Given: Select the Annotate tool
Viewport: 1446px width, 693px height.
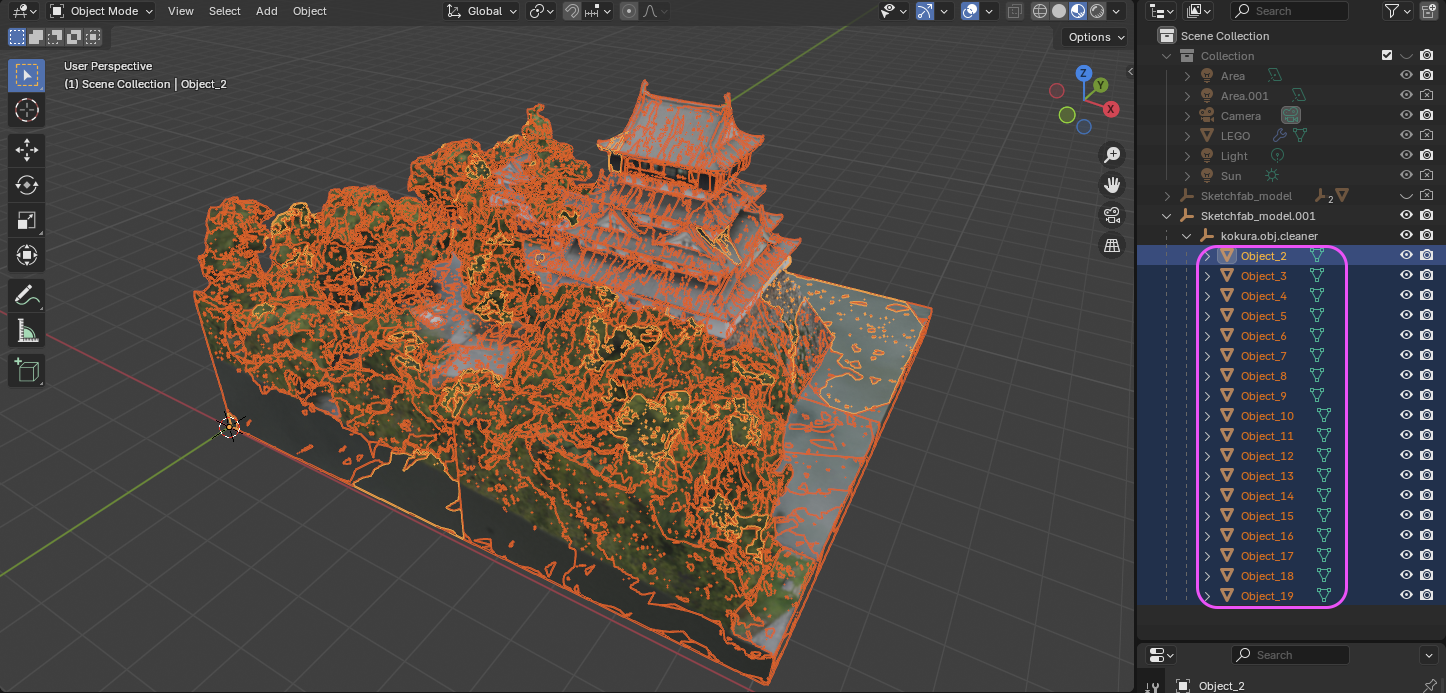Looking at the screenshot, I should pyautogui.click(x=27, y=295).
